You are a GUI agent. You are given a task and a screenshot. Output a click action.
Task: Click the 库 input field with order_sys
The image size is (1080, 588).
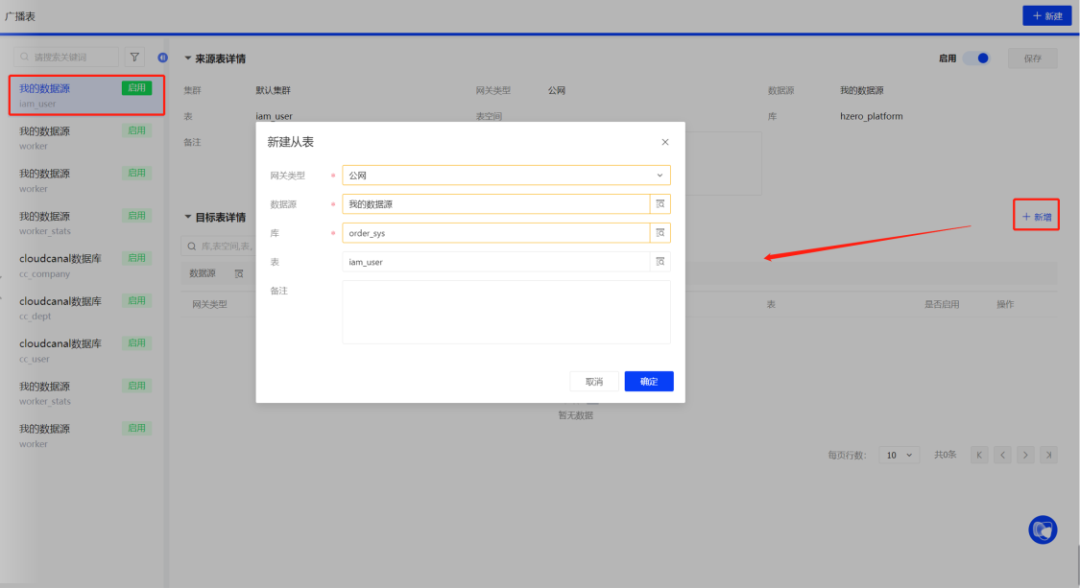[x=496, y=233]
